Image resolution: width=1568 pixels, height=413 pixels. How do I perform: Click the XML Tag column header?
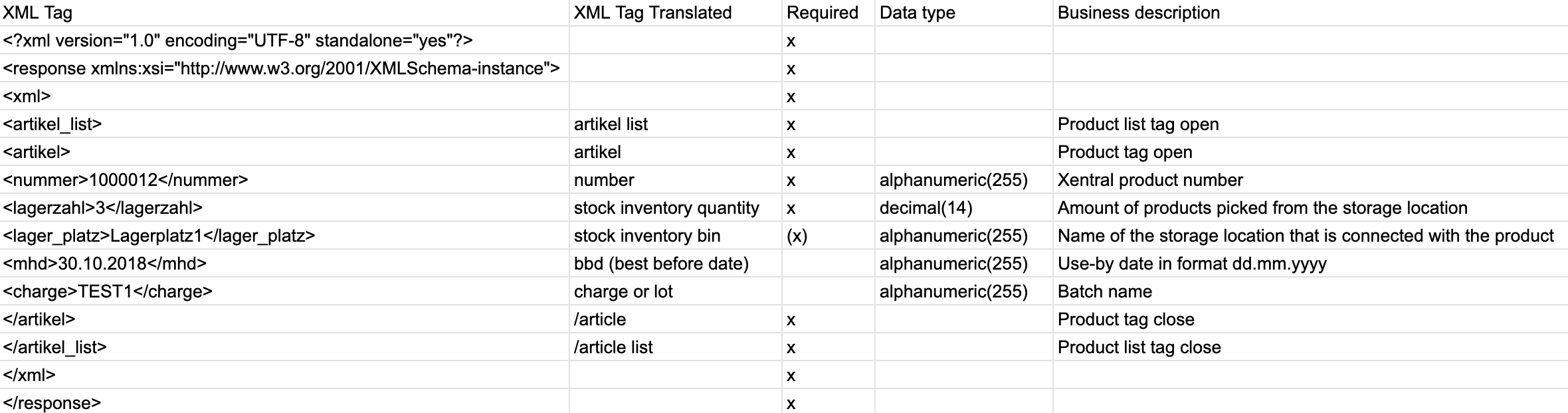pyautogui.click(x=38, y=13)
